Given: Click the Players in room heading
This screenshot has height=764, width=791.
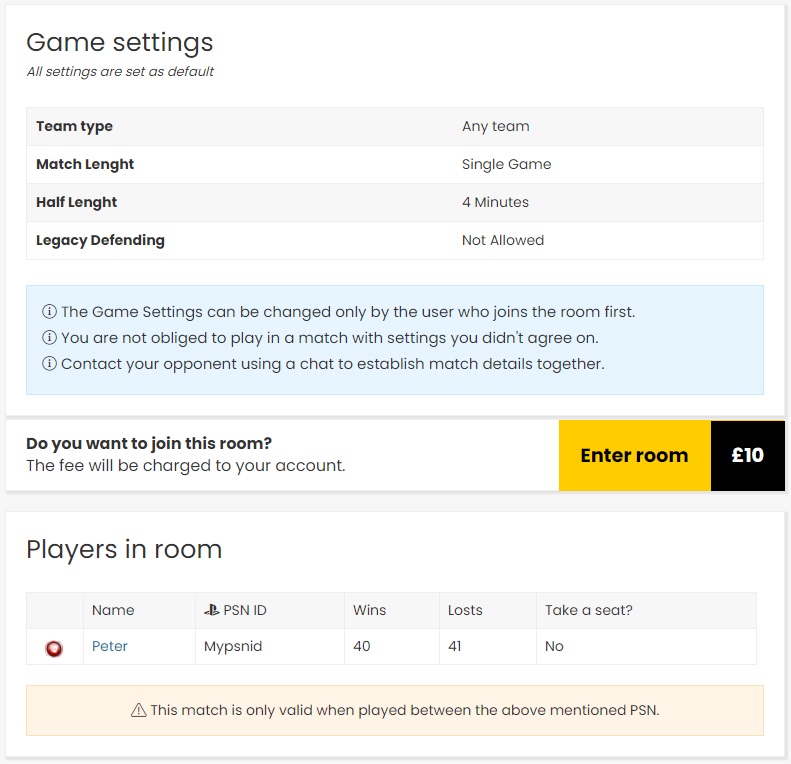Looking at the screenshot, I should 124,549.
